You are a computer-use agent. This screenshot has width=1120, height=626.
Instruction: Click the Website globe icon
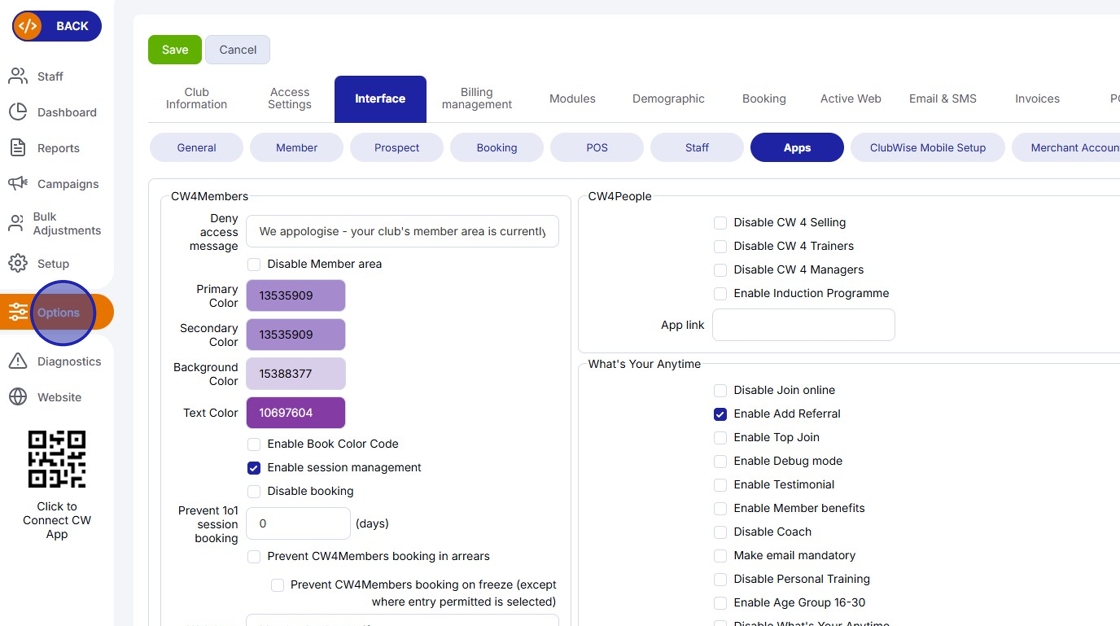point(18,397)
